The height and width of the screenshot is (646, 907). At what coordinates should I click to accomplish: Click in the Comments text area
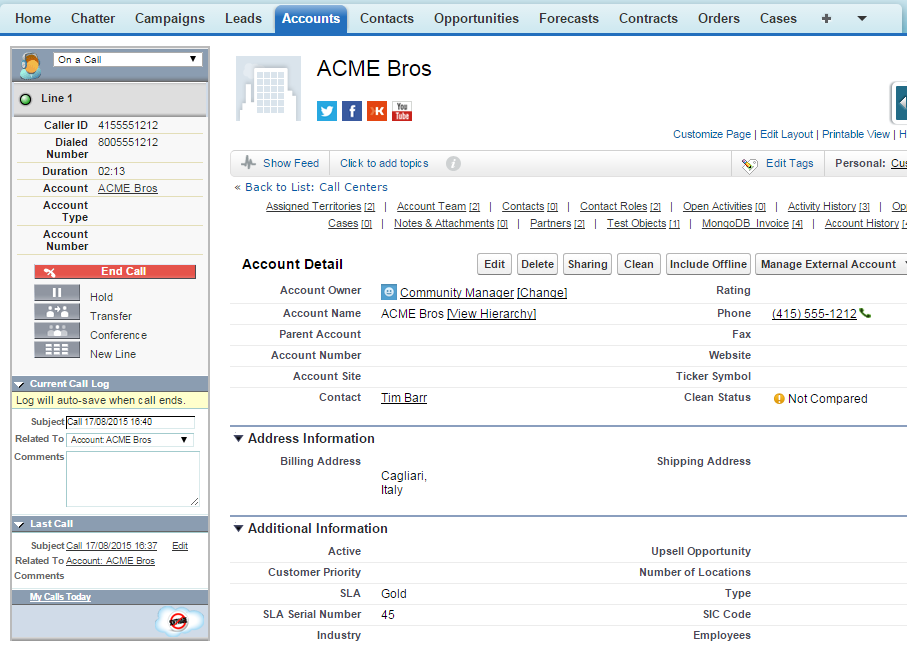point(133,479)
